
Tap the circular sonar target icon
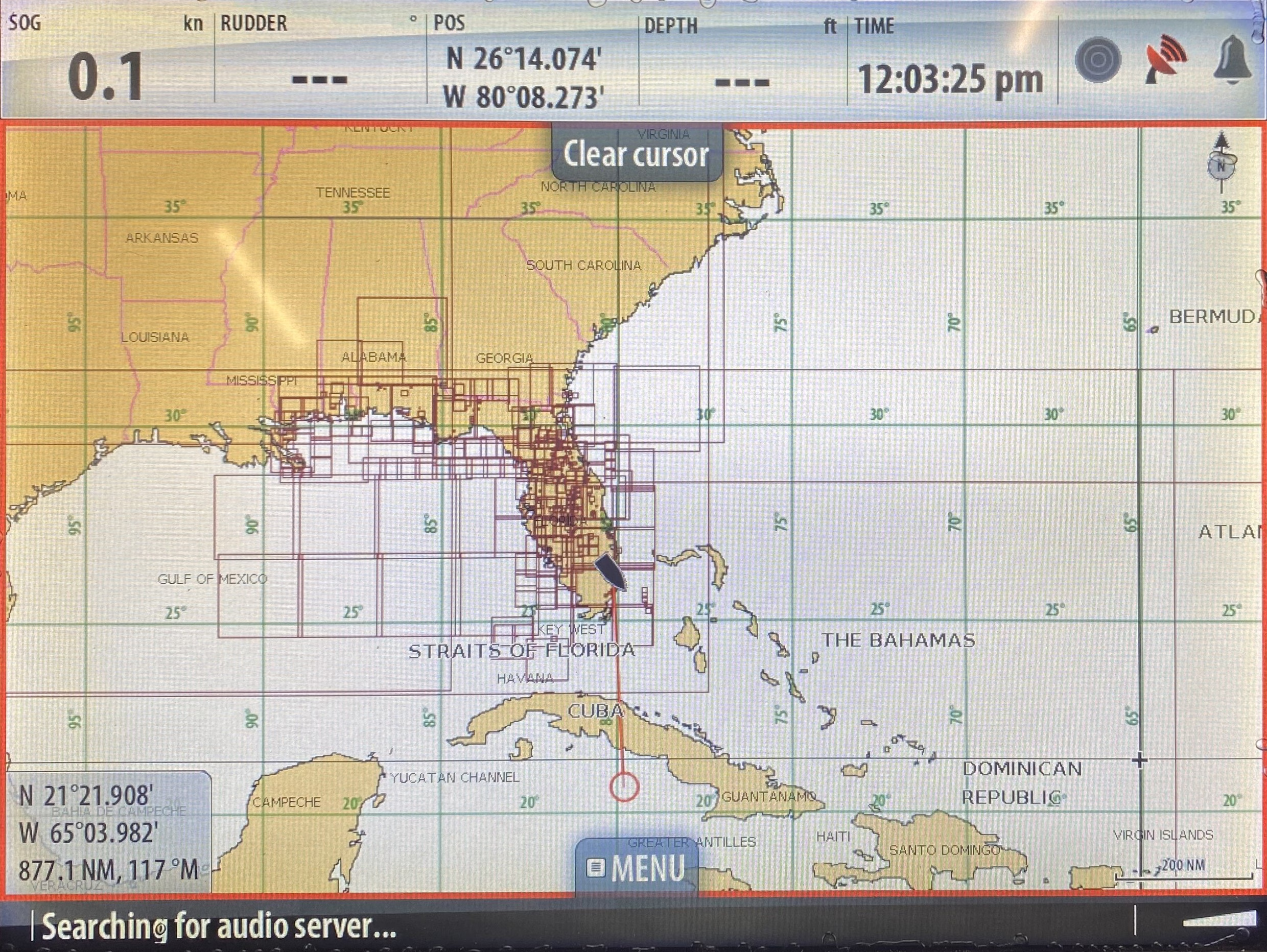(x=1097, y=60)
